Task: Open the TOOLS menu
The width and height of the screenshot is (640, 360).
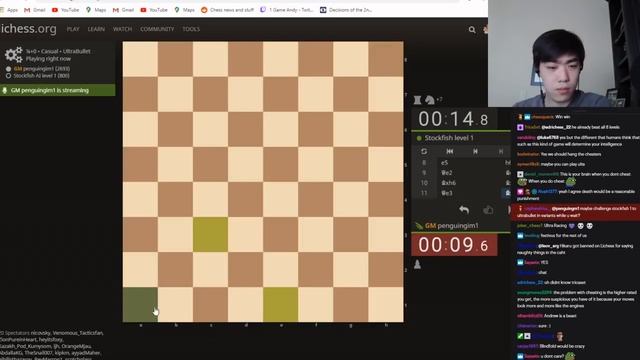Action: [x=191, y=29]
